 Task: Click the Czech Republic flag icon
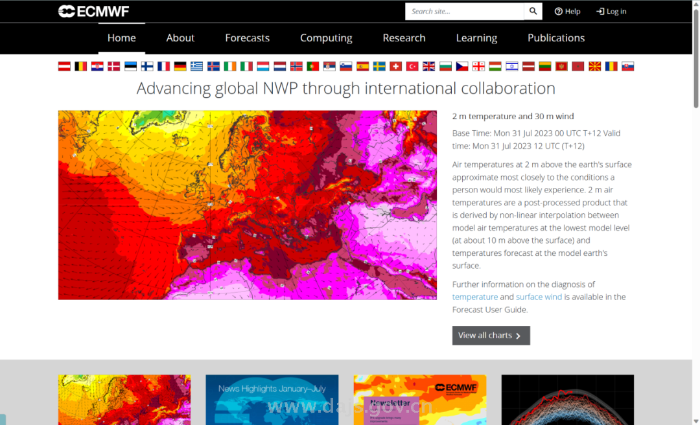pos(462,67)
